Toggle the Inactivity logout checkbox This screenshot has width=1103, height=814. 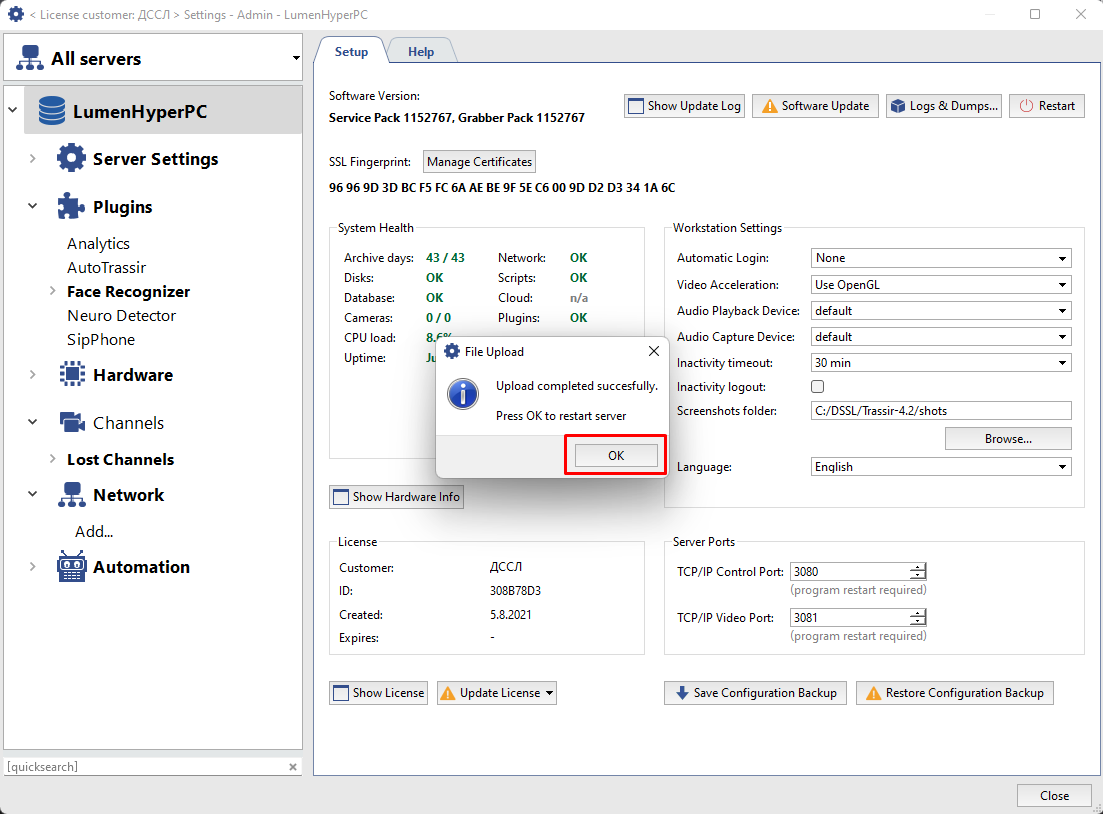(817, 386)
